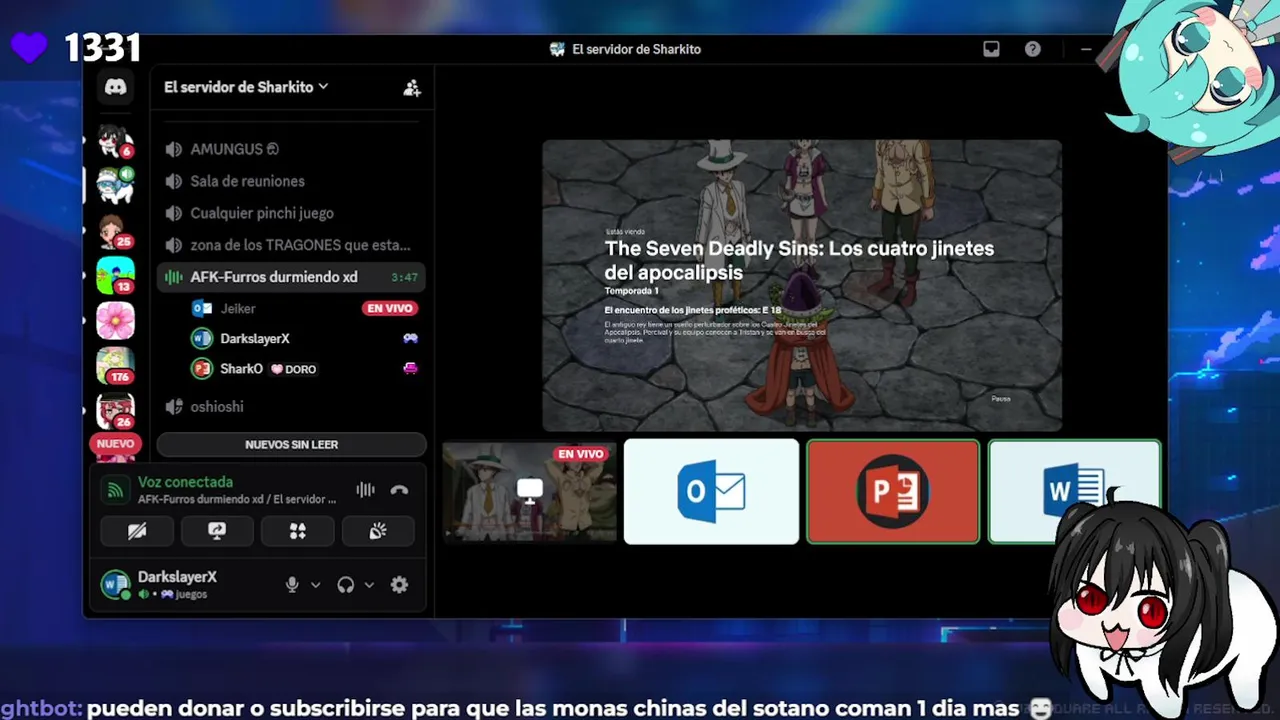Open server icon with badge 13
The width and height of the screenshot is (1280, 720).
[x=115, y=276]
